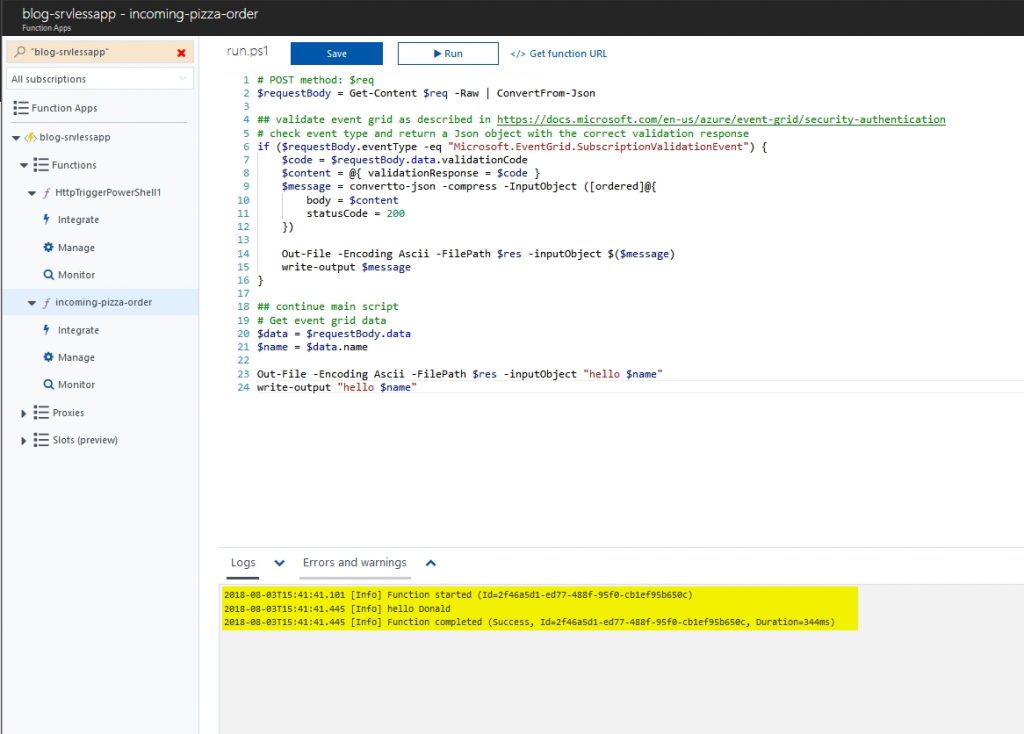Click code line 14 Out-File with $message
This screenshot has height=734, width=1024.
pyautogui.click(x=478, y=254)
